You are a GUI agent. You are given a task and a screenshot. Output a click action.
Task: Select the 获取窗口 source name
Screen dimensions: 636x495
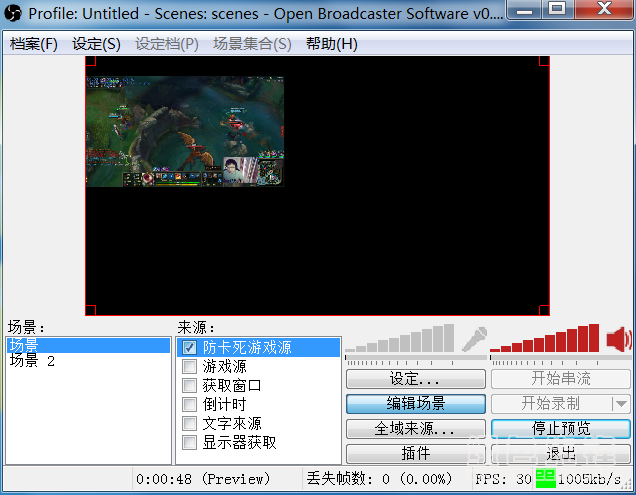[x=232, y=385]
